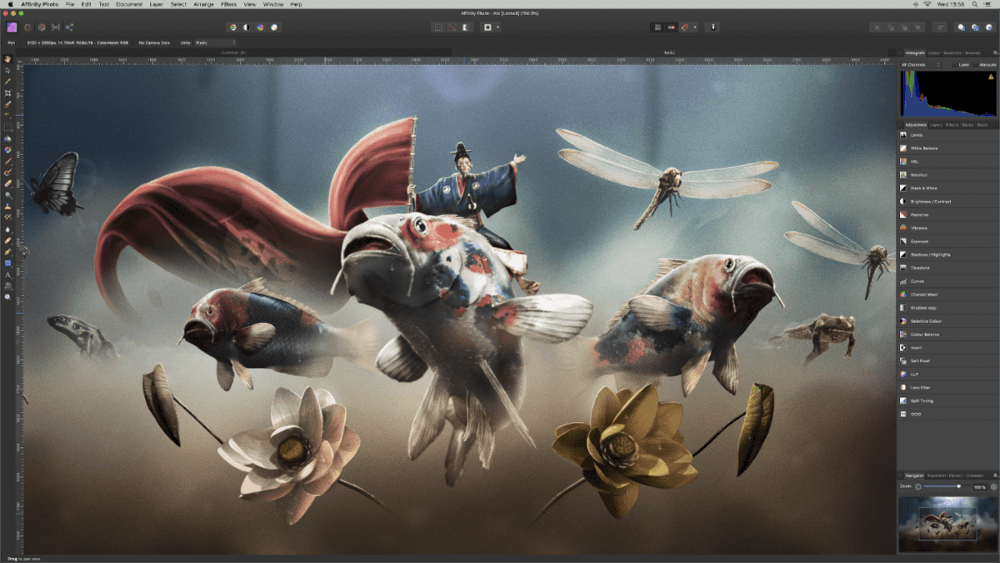Open the quick mask dropdown arrow
This screenshot has width=1000, height=563.
click(497, 27)
